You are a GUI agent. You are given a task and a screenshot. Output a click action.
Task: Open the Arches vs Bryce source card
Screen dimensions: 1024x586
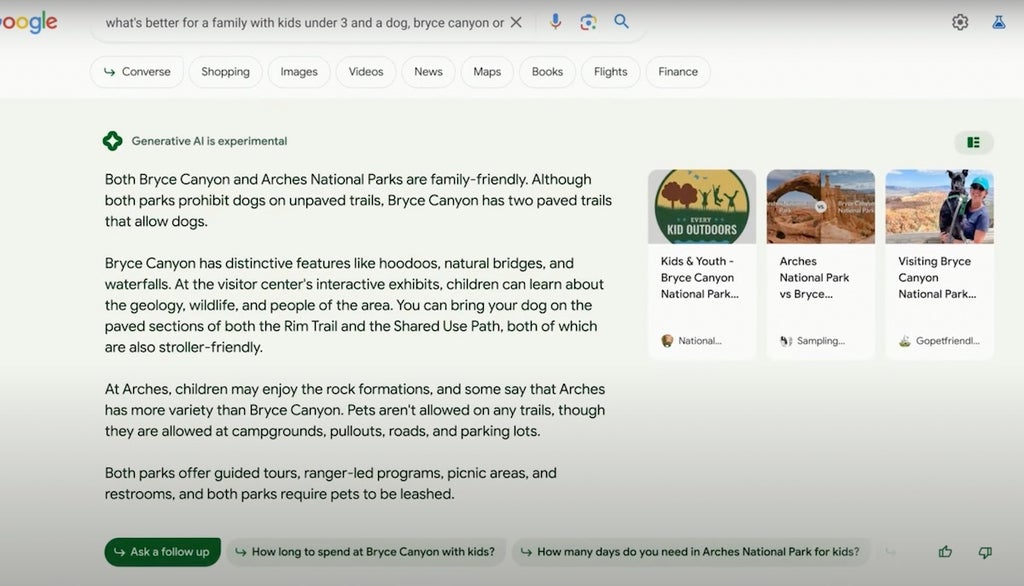(821, 264)
